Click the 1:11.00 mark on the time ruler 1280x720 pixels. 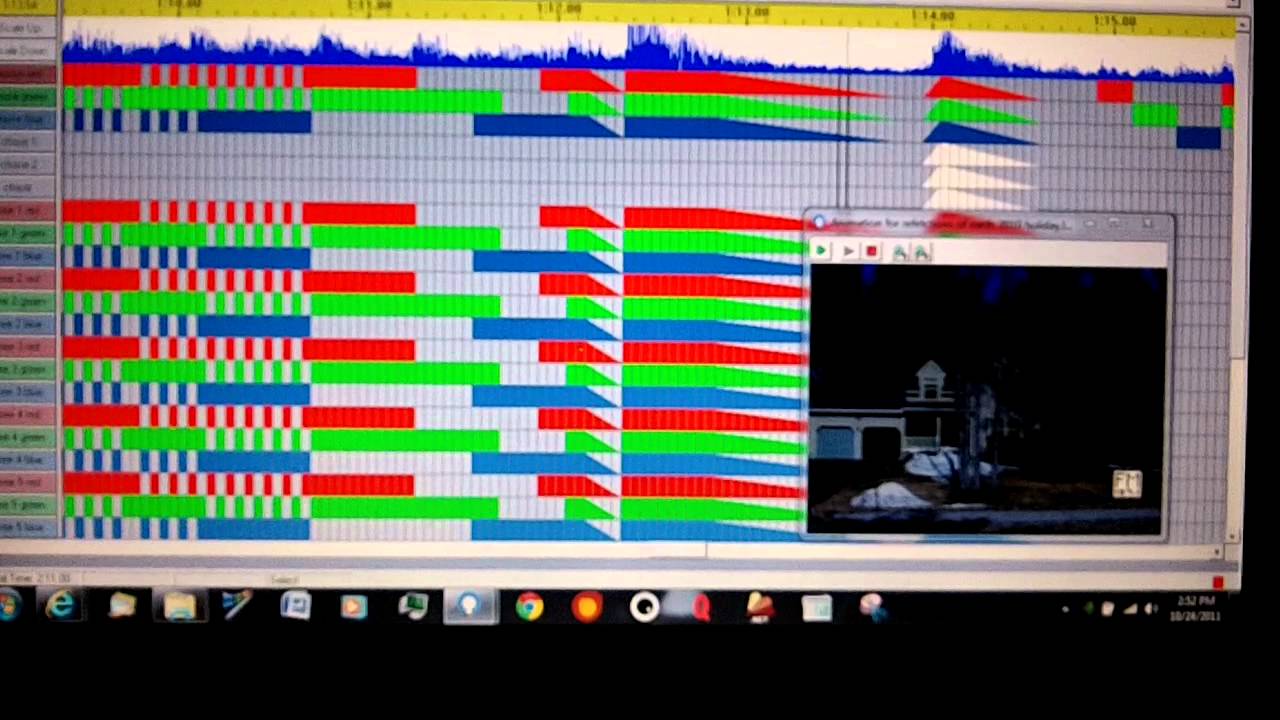coord(369,7)
